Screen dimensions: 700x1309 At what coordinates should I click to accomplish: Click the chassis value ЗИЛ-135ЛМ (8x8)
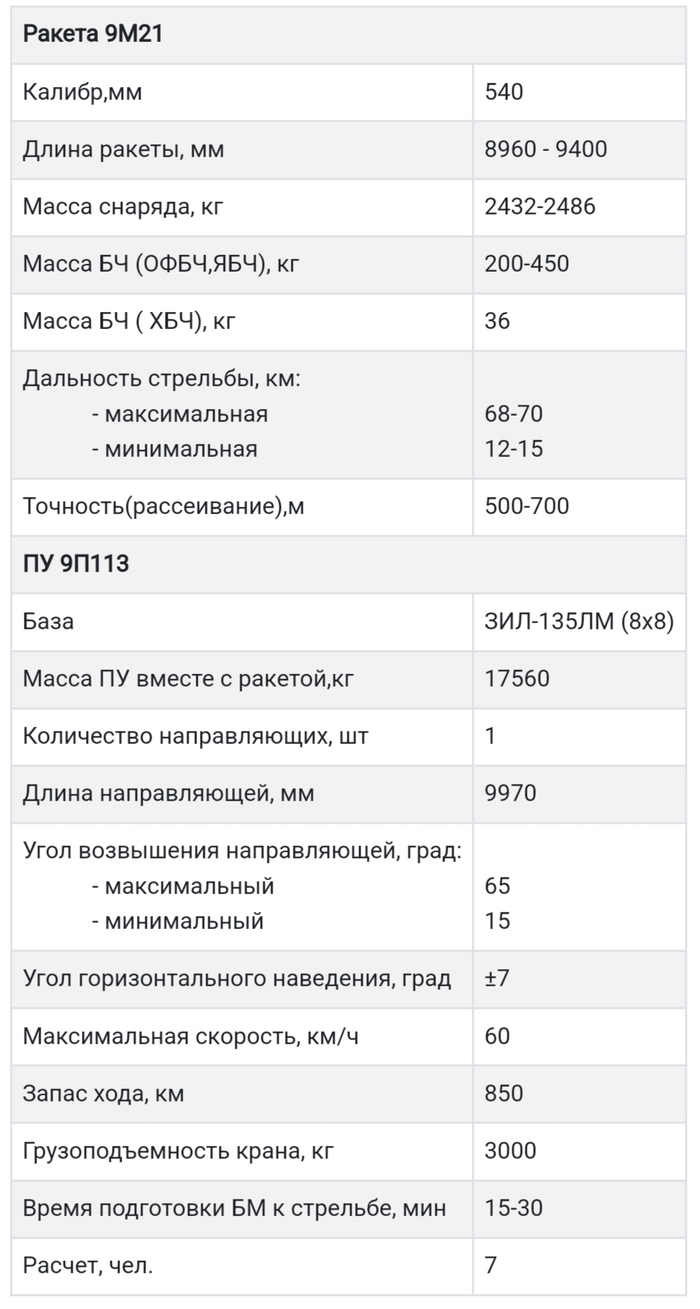pyautogui.click(x=579, y=621)
